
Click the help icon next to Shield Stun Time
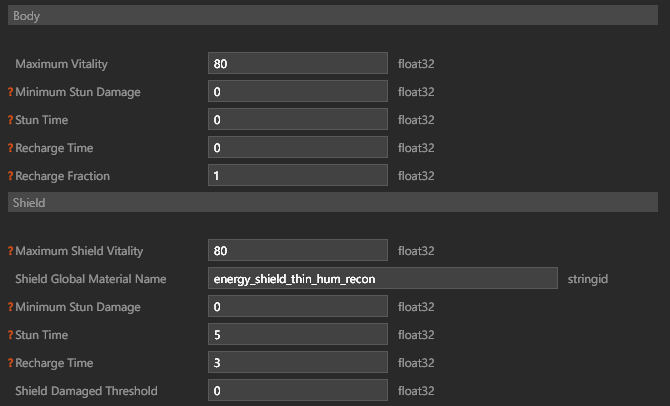[11, 335]
